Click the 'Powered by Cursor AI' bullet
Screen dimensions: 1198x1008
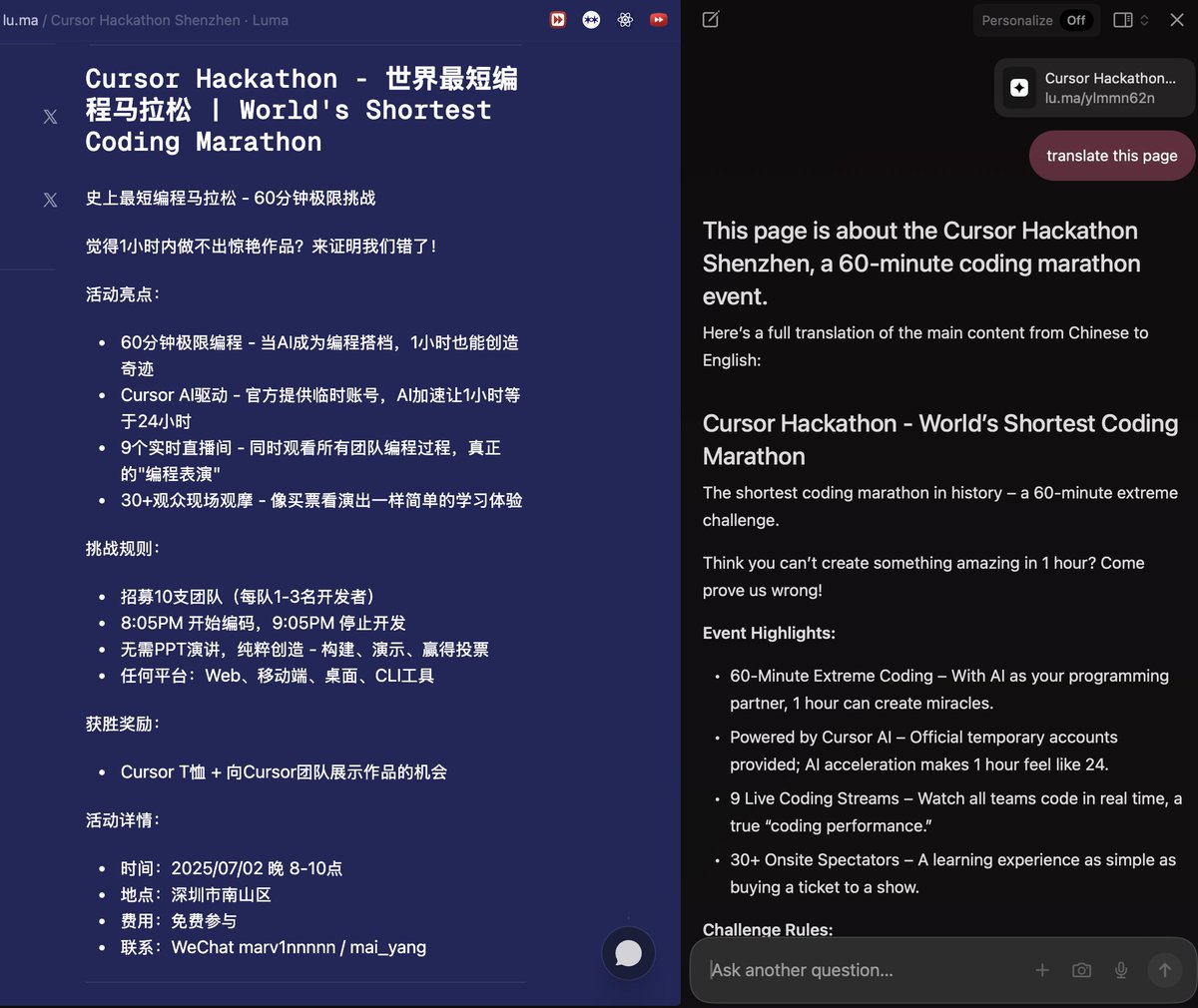tap(923, 751)
